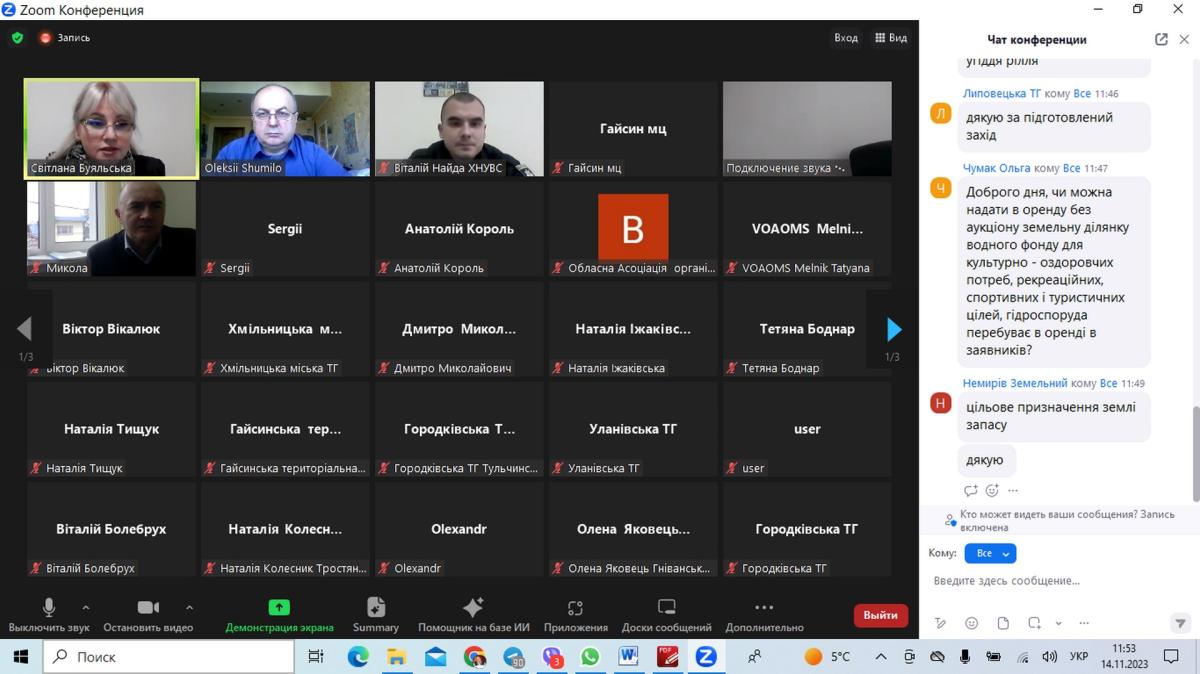The image size is (1200, 674).
Task: Open the Вход sign-in option
Action: tap(846, 38)
